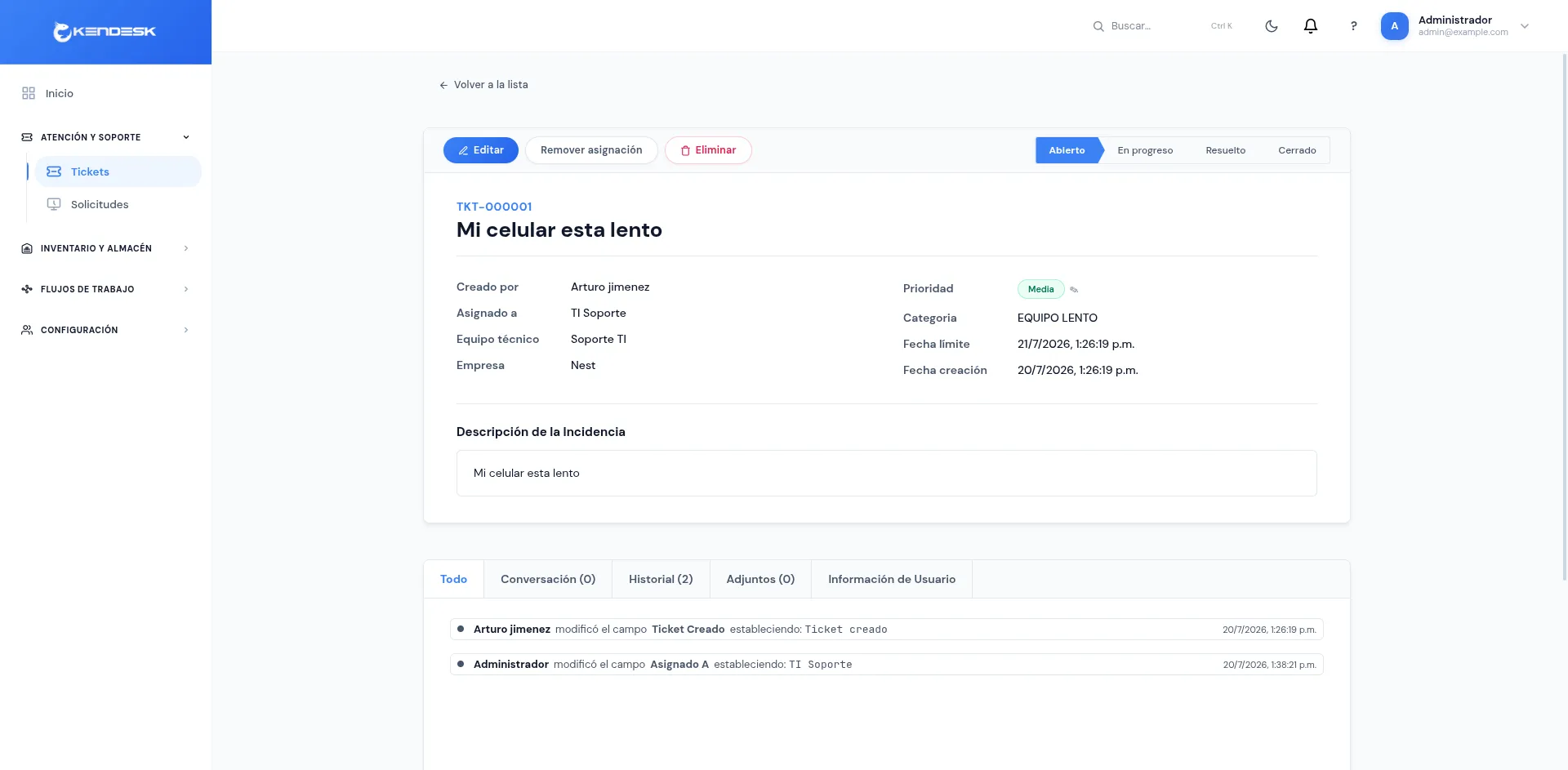
Task: Expand the Configuración section
Action: tap(186, 330)
